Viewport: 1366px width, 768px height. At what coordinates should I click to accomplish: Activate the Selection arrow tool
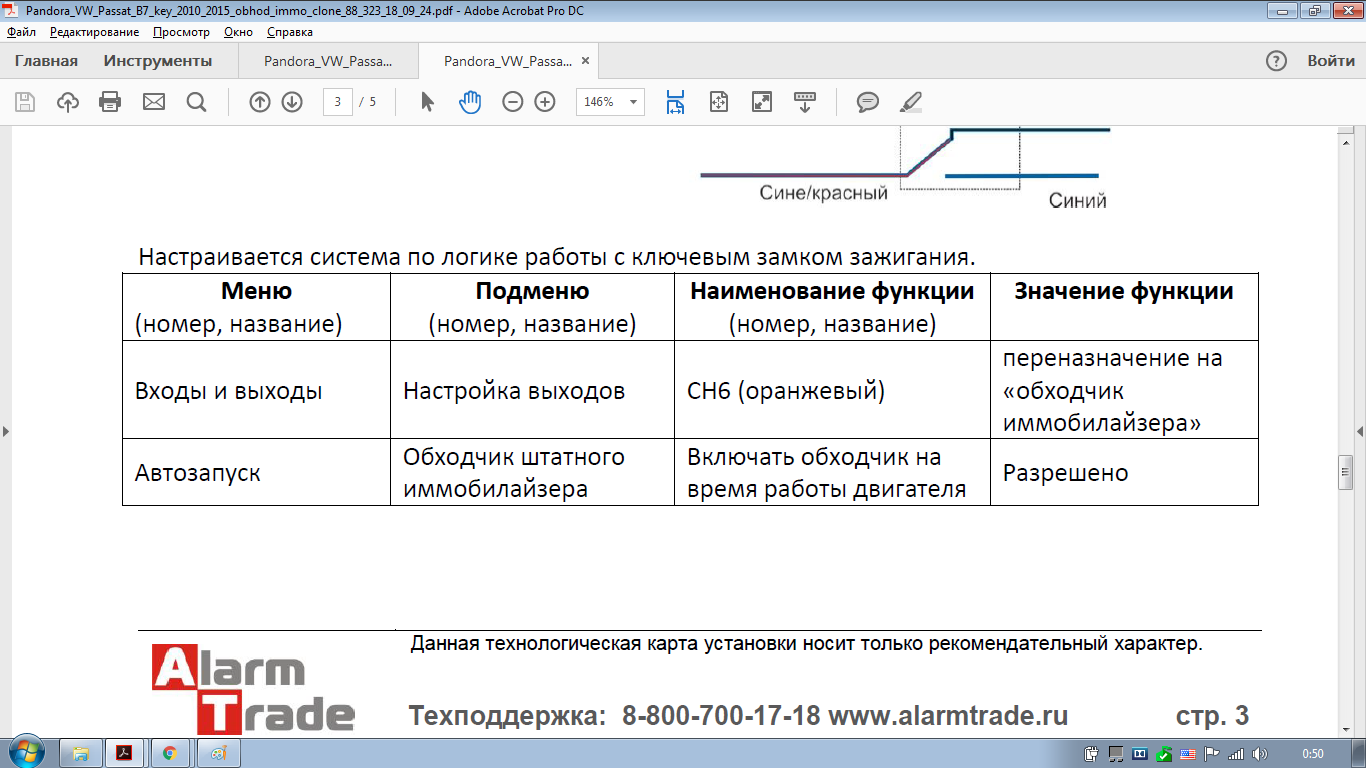click(428, 102)
